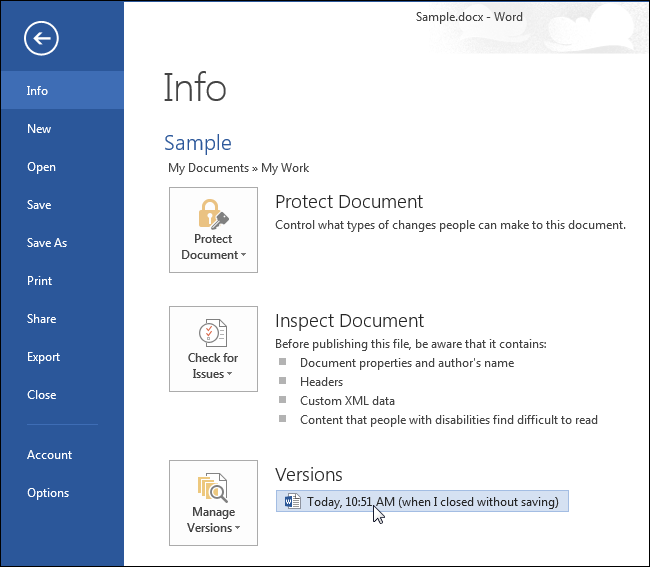This screenshot has width=650, height=567.
Task: Click the back arrow to return to document
Action: (x=42, y=39)
